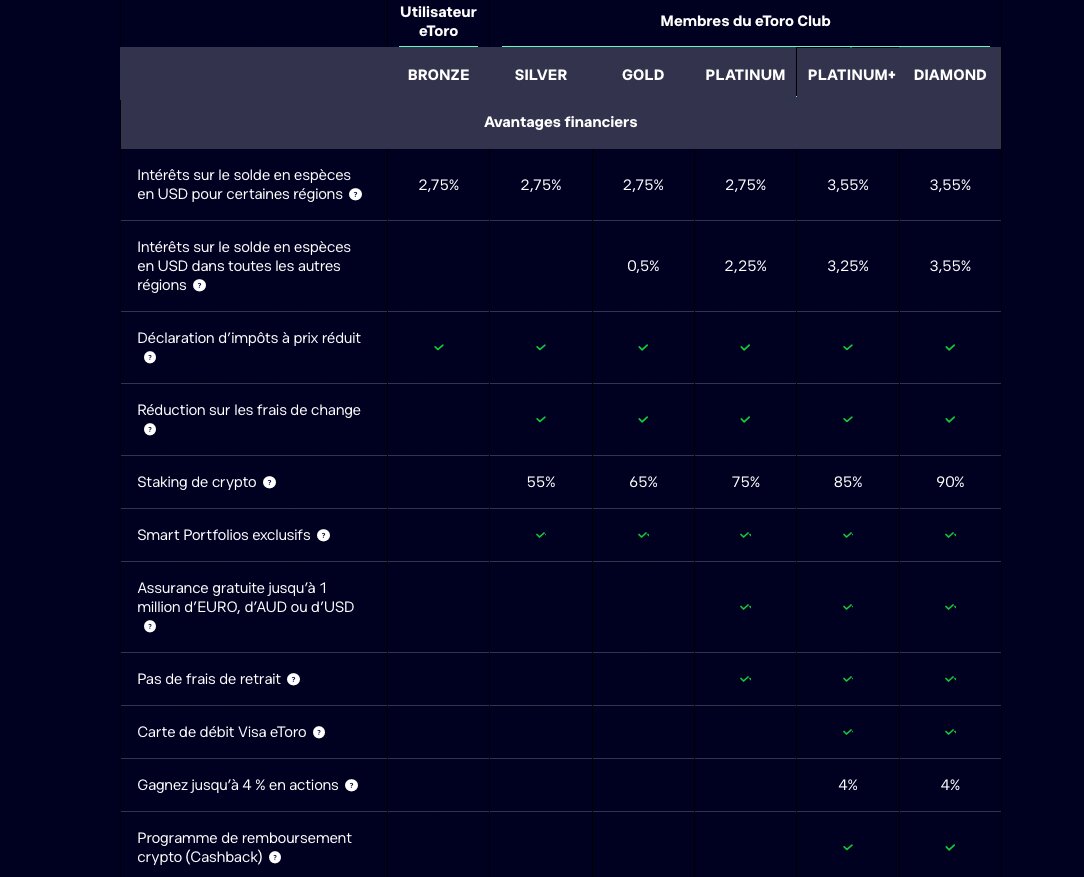This screenshot has height=877, width=1084.
Task: Open help icon for USD interest in autres régions
Action: (x=199, y=285)
